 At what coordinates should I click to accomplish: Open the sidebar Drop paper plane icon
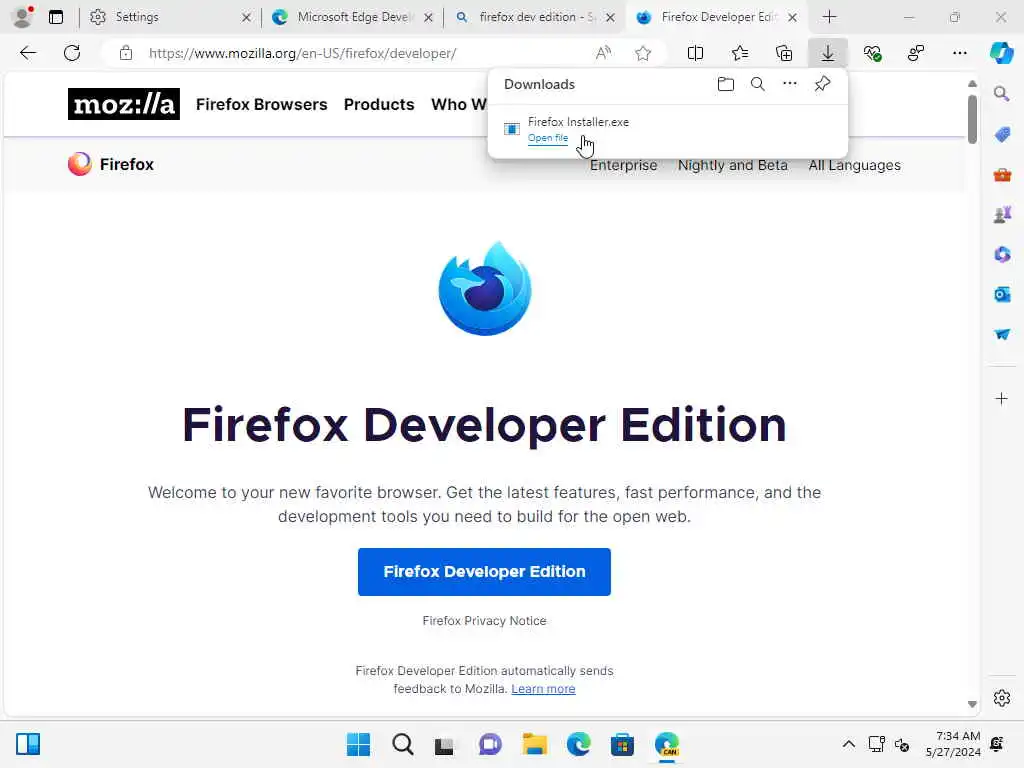click(1002, 334)
